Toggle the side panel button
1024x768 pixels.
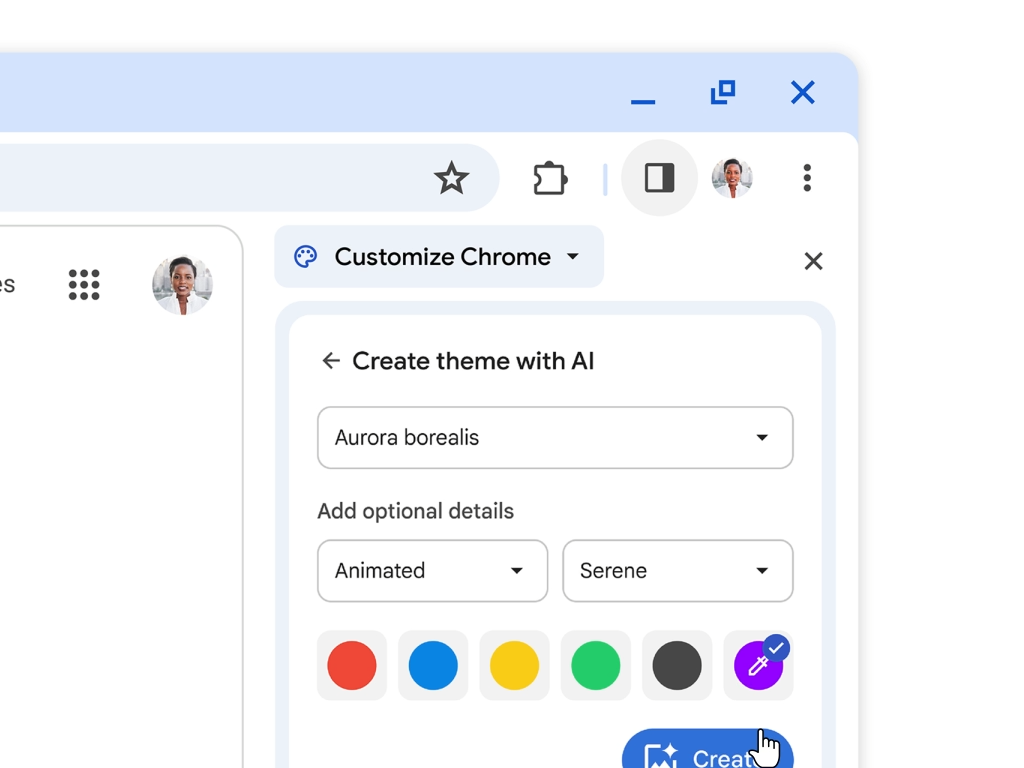(659, 178)
